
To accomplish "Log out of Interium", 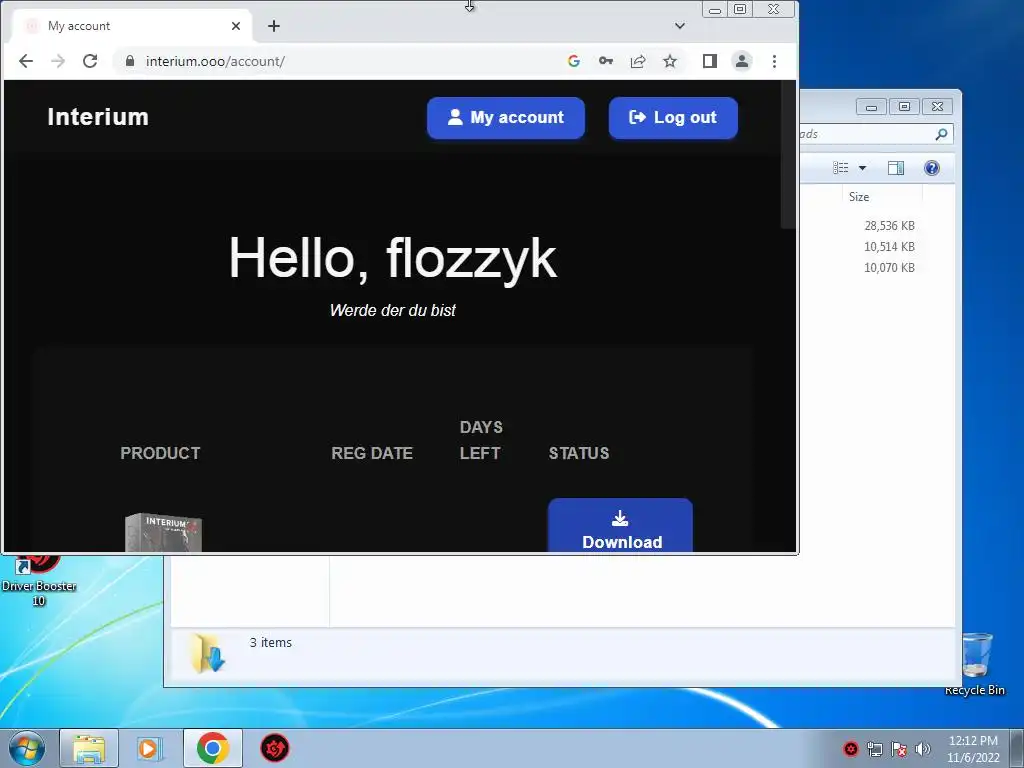I will [673, 118].
